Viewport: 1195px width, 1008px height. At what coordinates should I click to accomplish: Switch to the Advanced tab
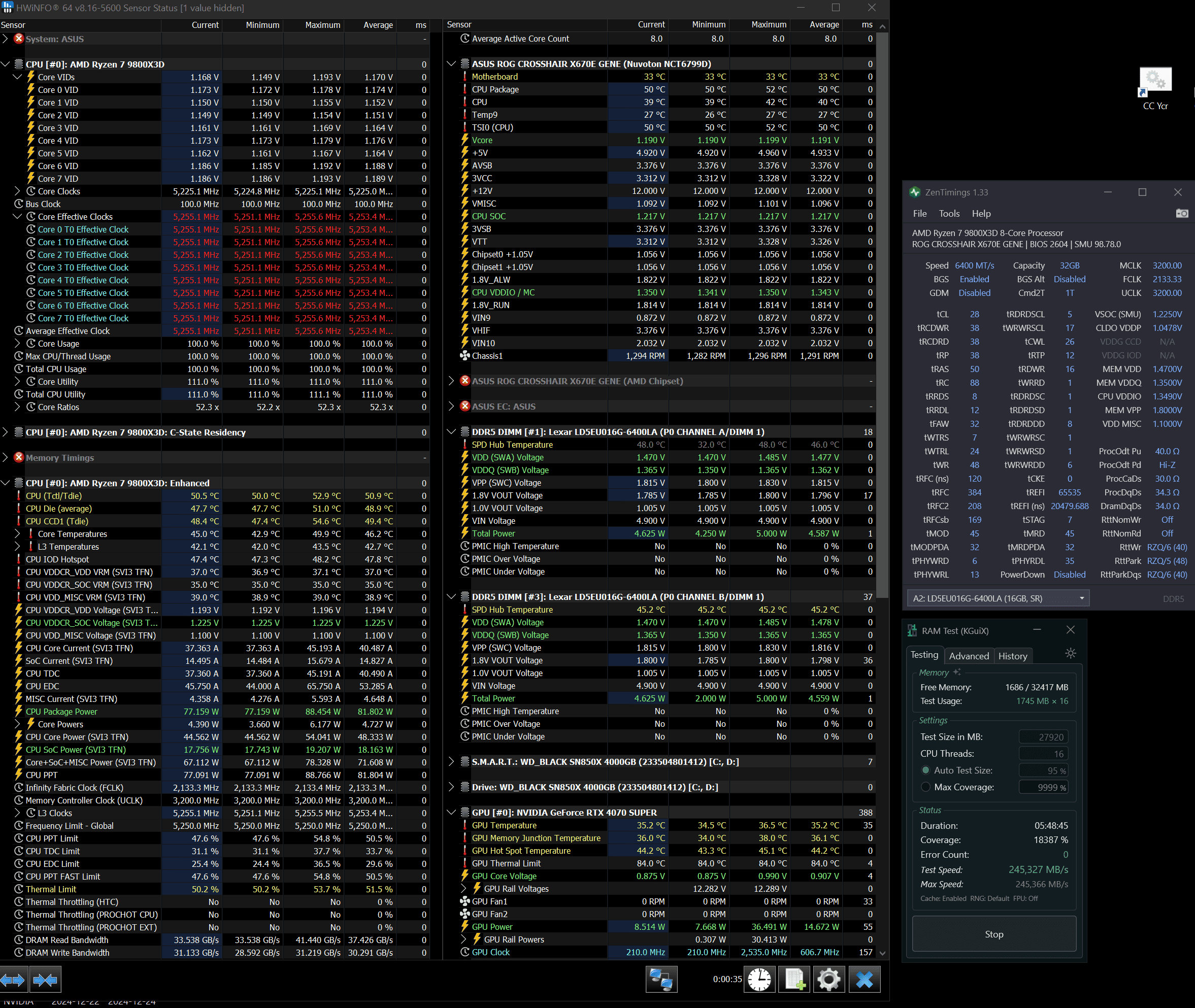click(x=969, y=656)
